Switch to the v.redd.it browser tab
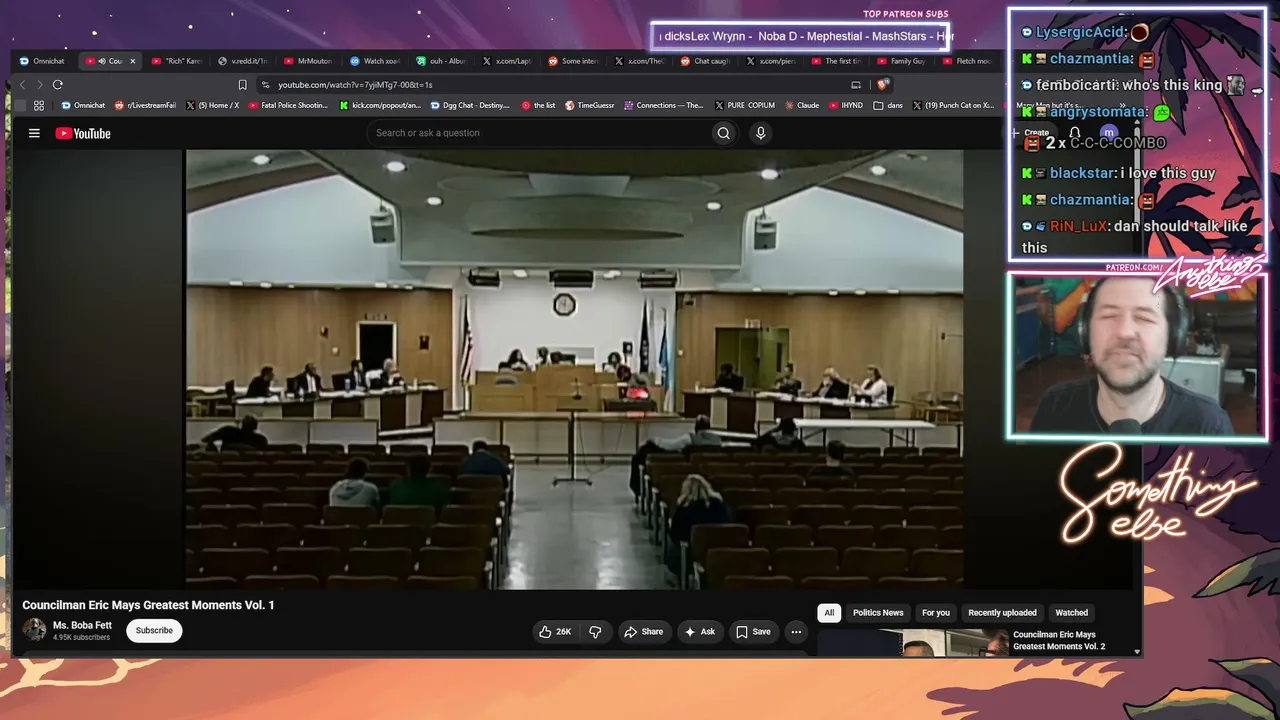Viewport: 1280px width, 720px height. point(243,61)
